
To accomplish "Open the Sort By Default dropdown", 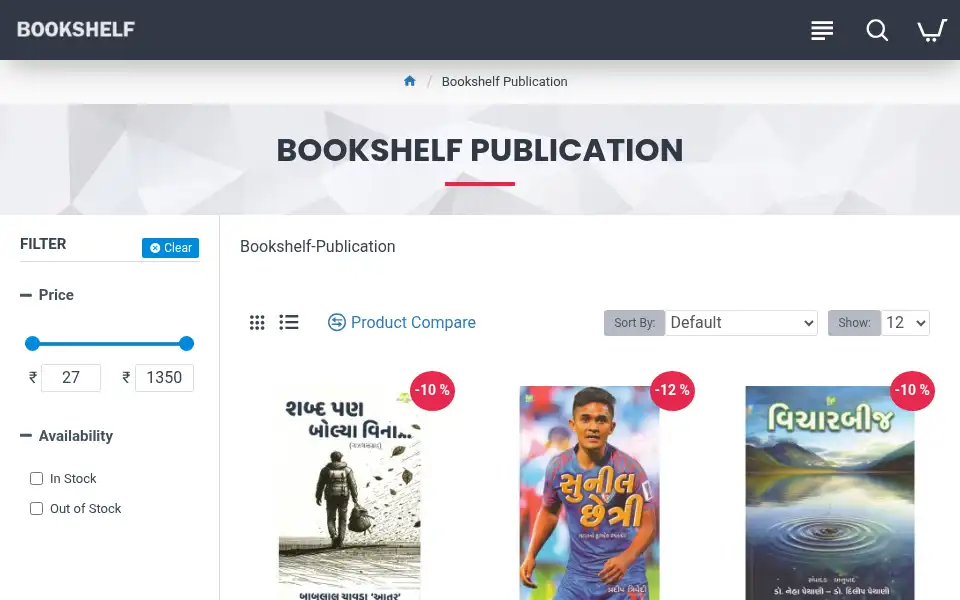I will [741, 323].
